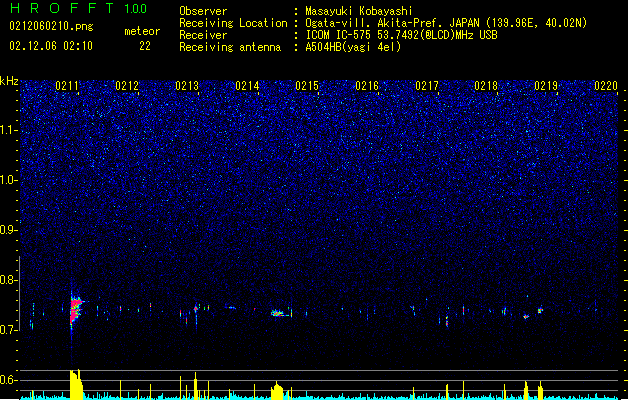Click the large red meteor echo near 0211
Screen dimensions: 629x400
point(75,309)
